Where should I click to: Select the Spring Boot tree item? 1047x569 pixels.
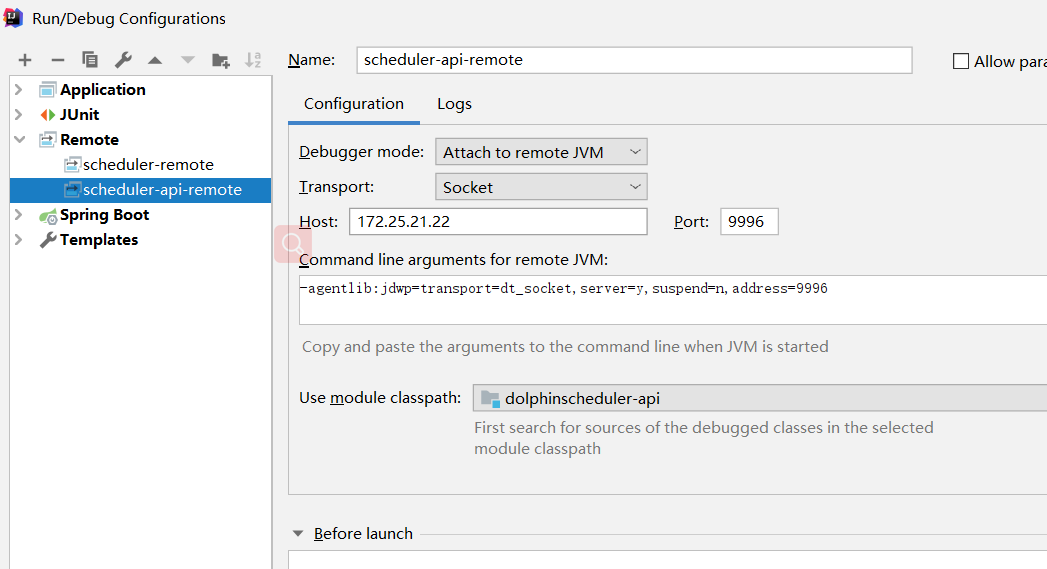click(104, 215)
